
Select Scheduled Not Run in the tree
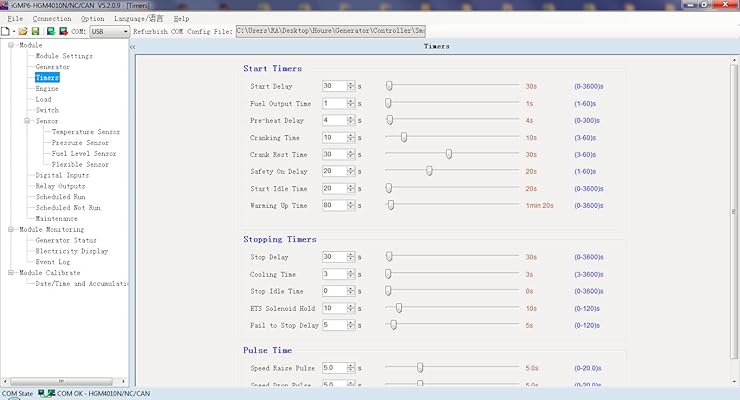(68, 208)
